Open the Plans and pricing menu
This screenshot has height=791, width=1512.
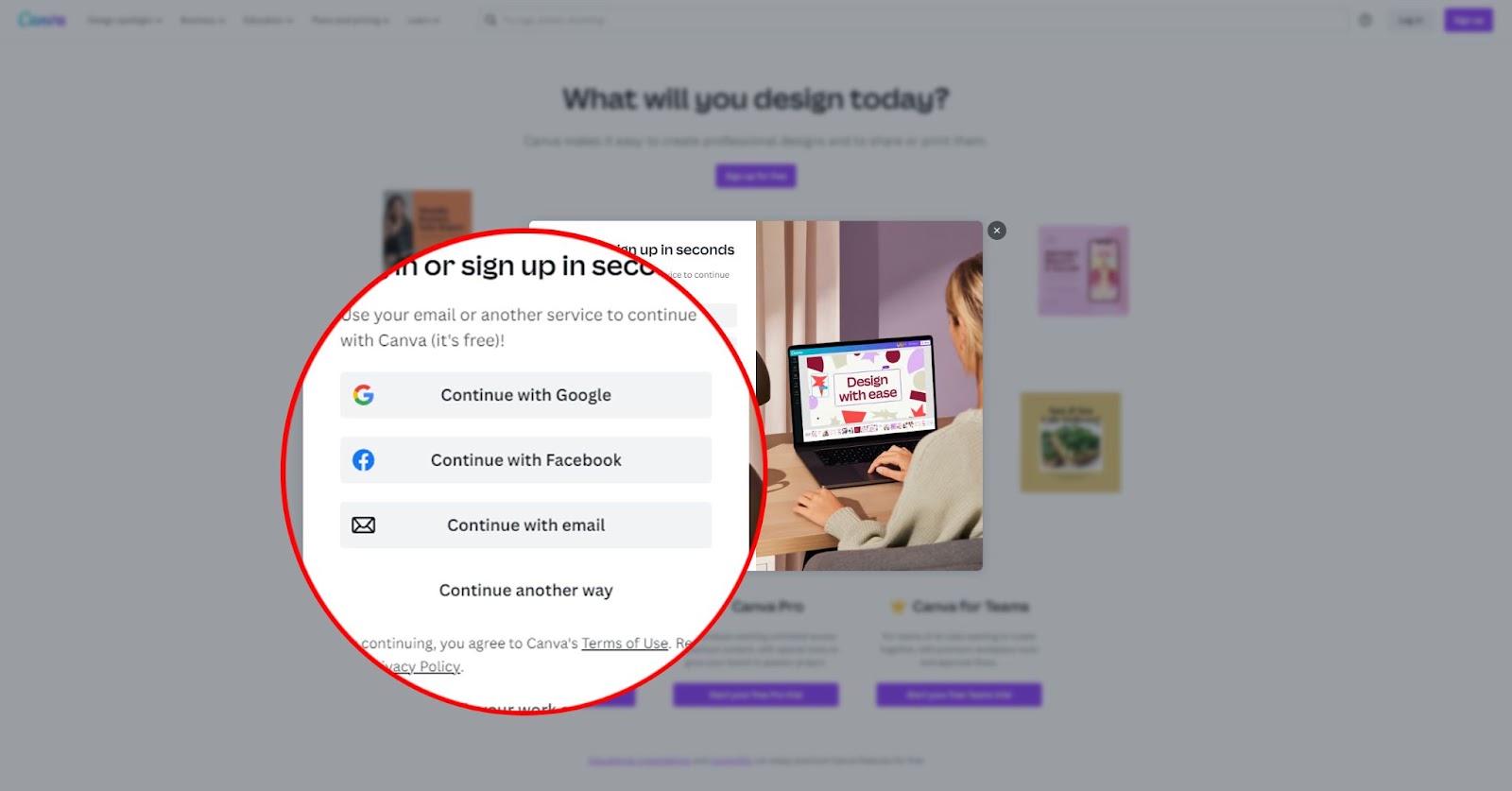coord(351,20)
